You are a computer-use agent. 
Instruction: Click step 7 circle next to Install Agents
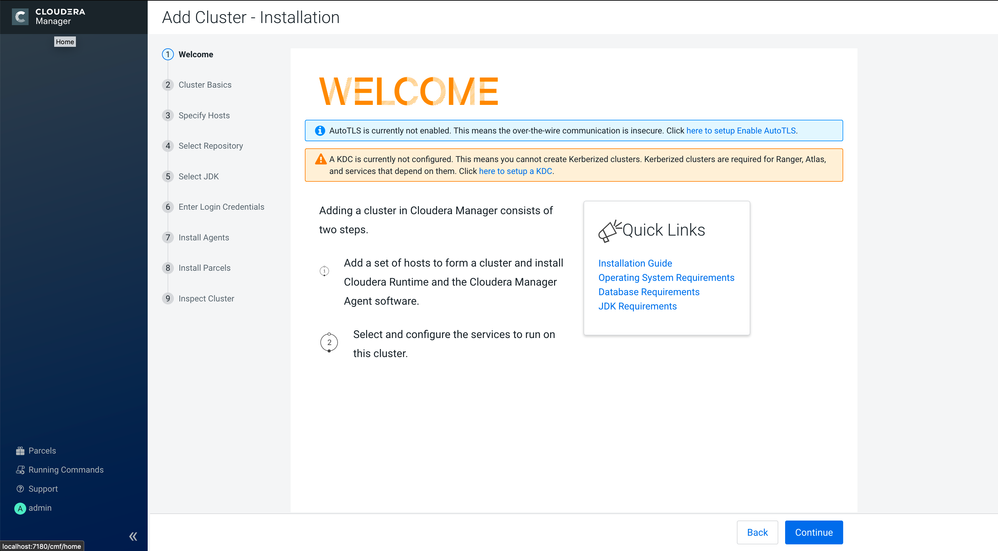[168, 237]
